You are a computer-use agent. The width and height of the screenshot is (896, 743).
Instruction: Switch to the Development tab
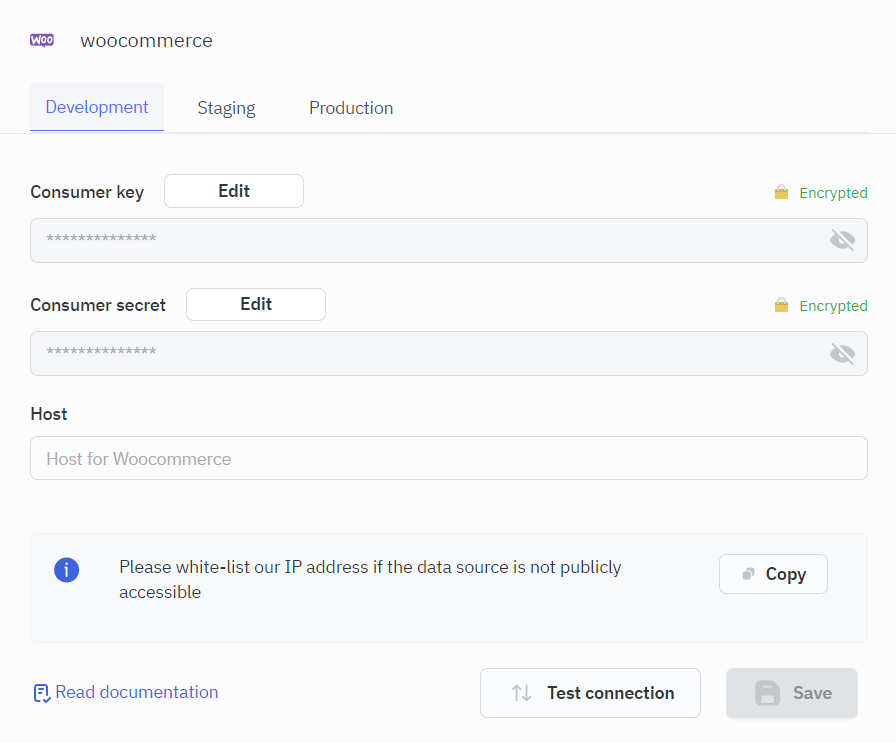[97, 108]
